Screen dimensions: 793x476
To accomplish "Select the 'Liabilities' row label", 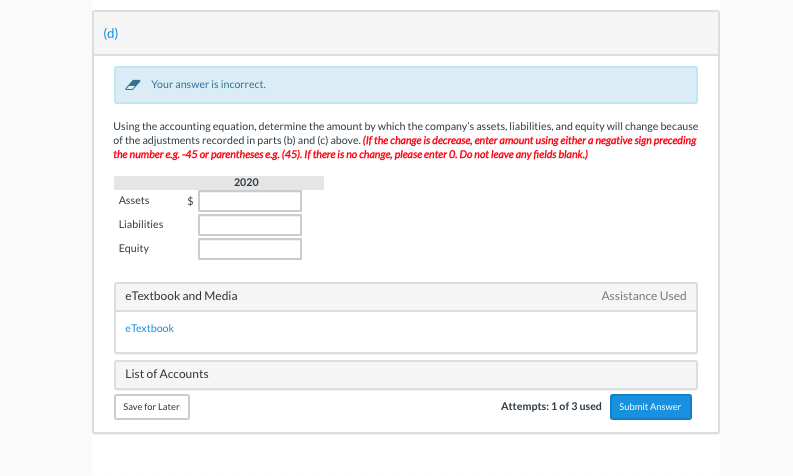I will click(141, 224).
